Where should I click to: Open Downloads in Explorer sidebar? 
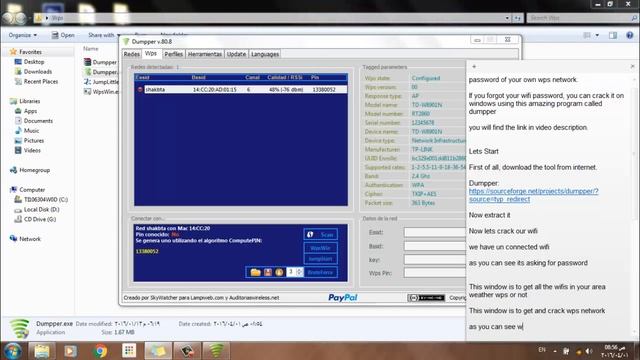(38, 71)
